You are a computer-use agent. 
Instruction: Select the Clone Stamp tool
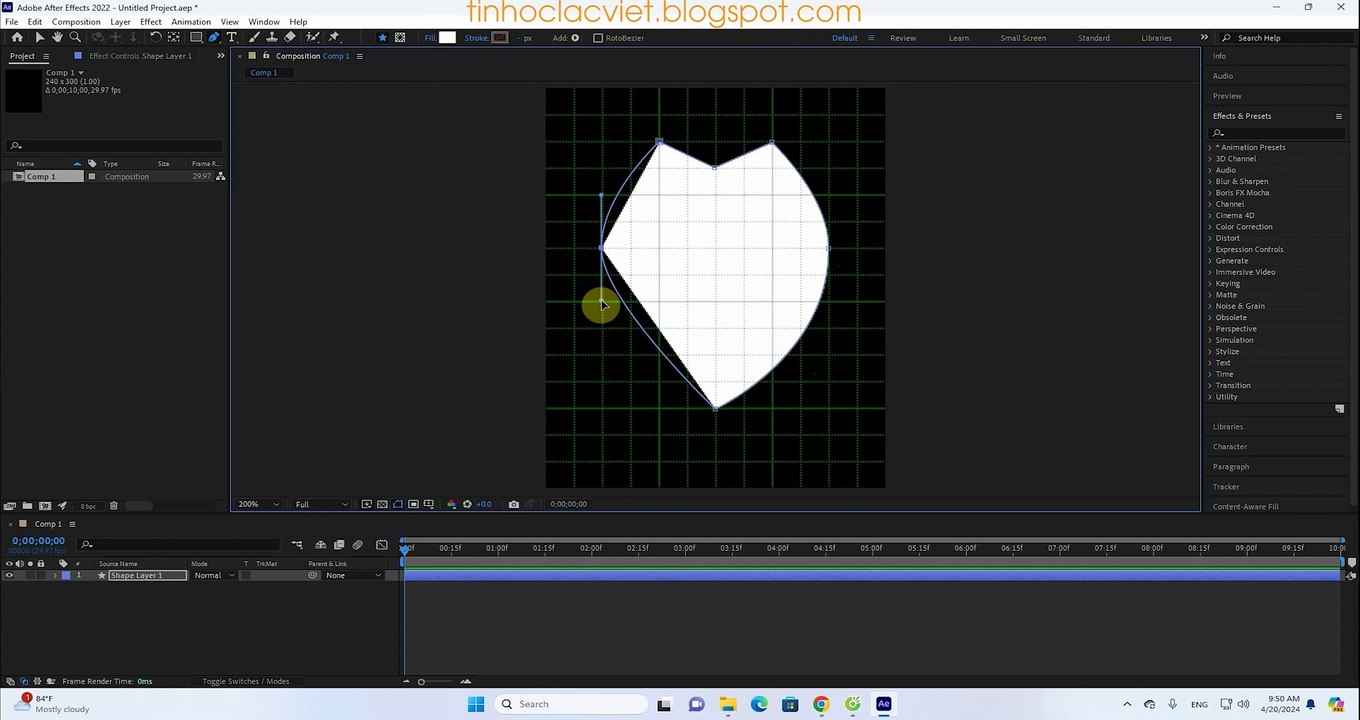click(x=272, y=37)
